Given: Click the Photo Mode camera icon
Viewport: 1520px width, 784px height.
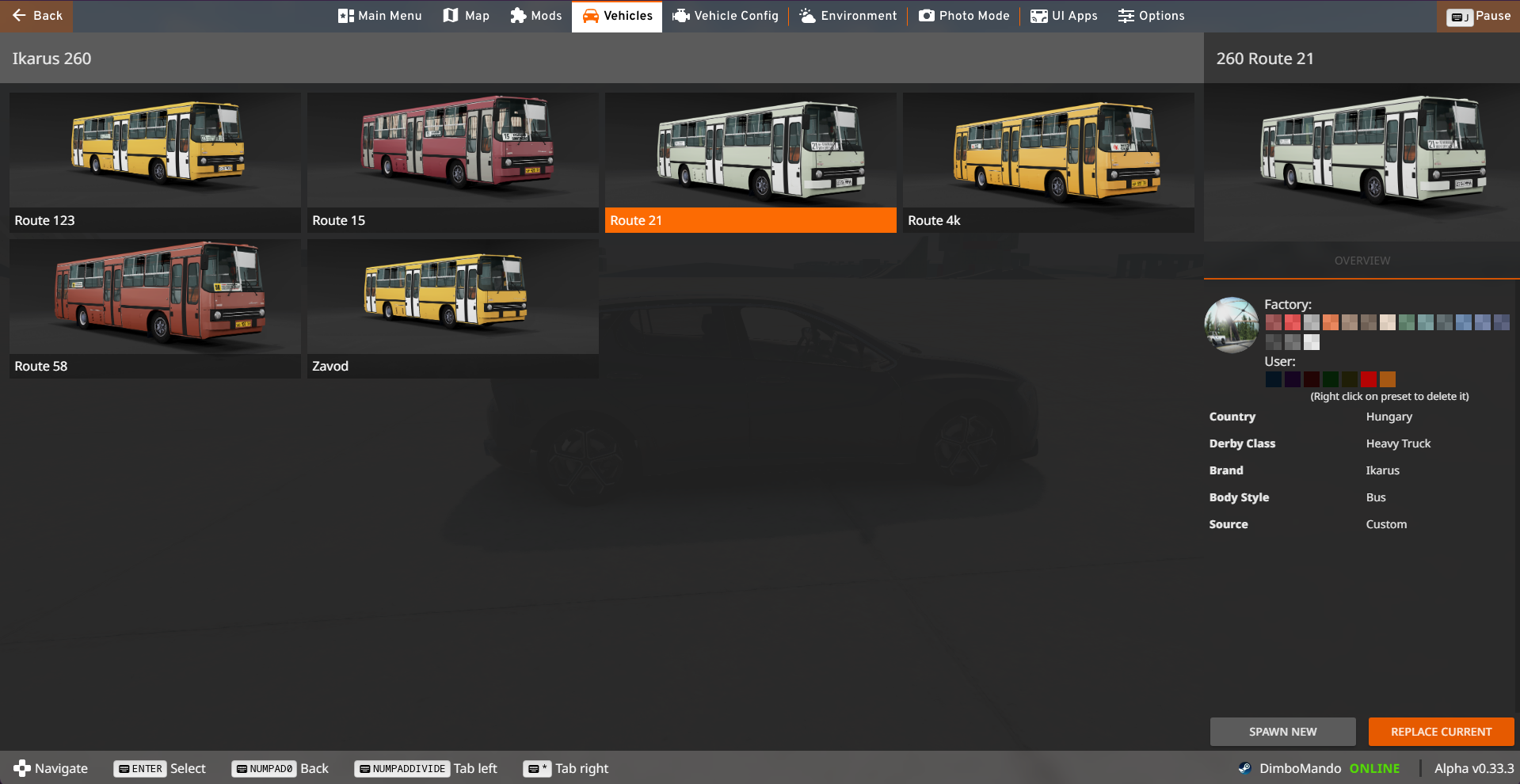Looking at the screenshot, I should tap(926, 16).
